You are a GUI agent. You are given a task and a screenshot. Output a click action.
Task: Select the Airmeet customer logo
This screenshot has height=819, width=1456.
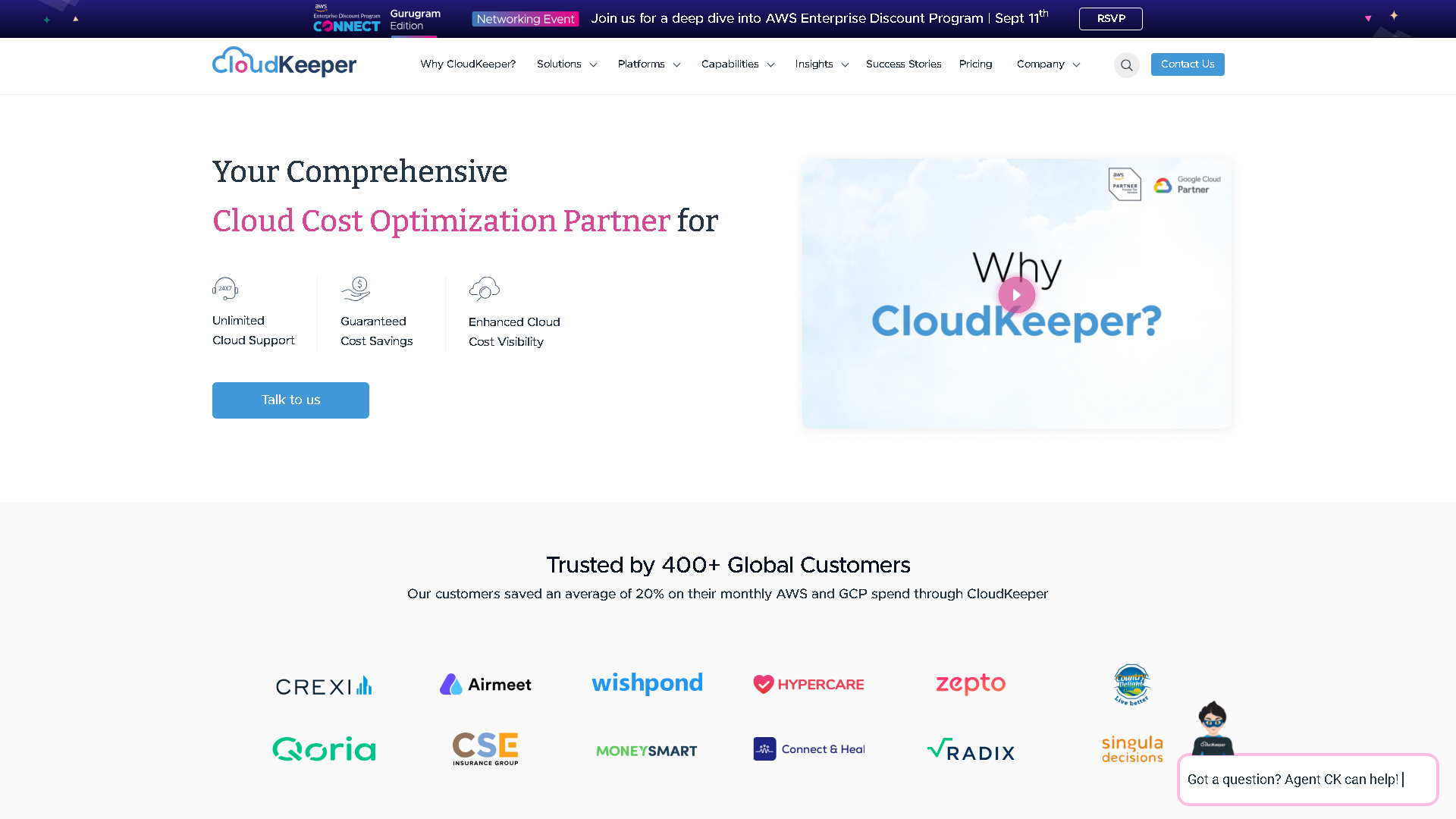pyautogui.click(x=485, y=683)
